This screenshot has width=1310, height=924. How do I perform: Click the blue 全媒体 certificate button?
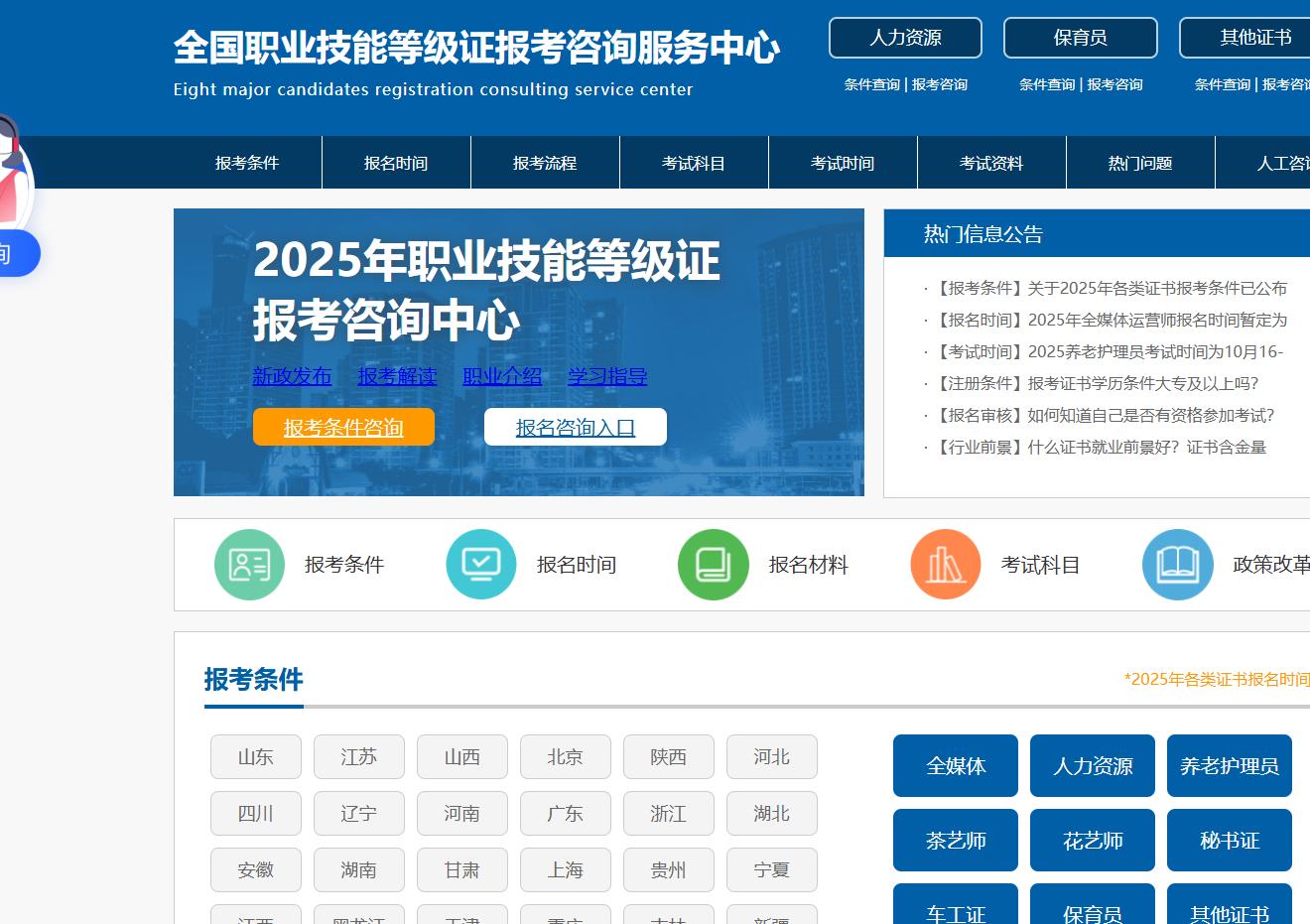point(956,766)
